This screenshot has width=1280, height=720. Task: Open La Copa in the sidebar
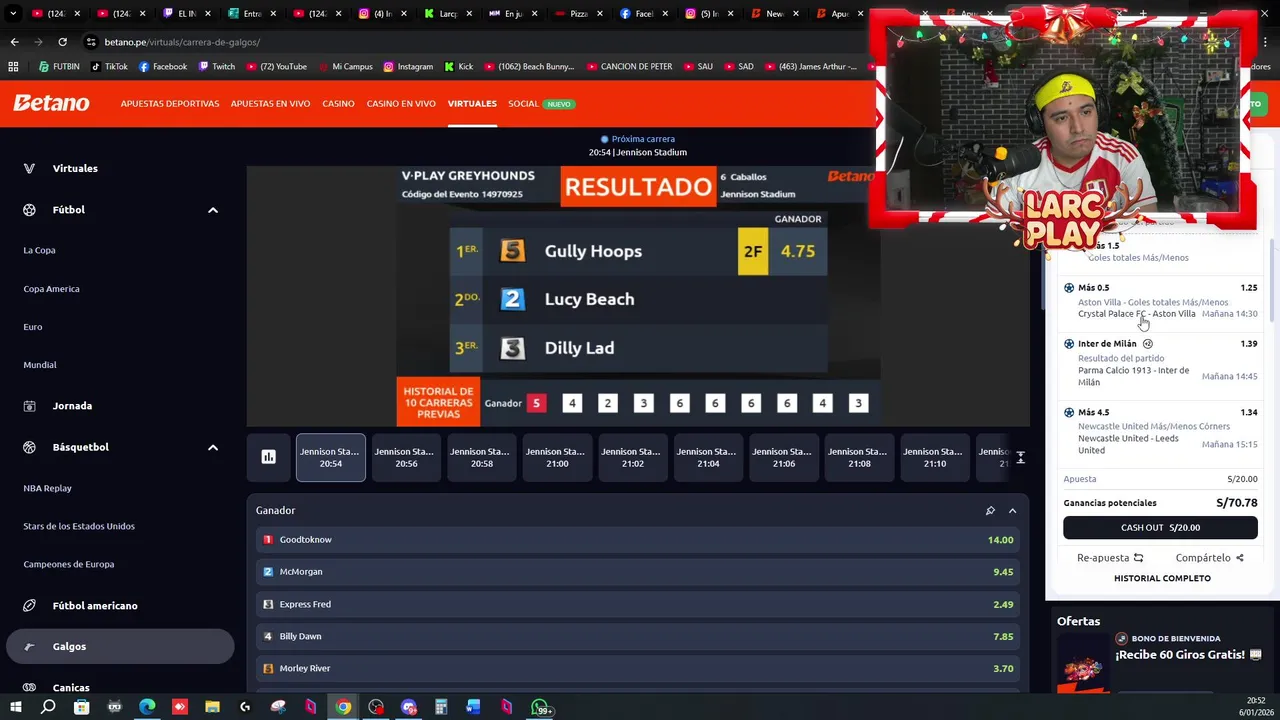[x=39, y=250]
